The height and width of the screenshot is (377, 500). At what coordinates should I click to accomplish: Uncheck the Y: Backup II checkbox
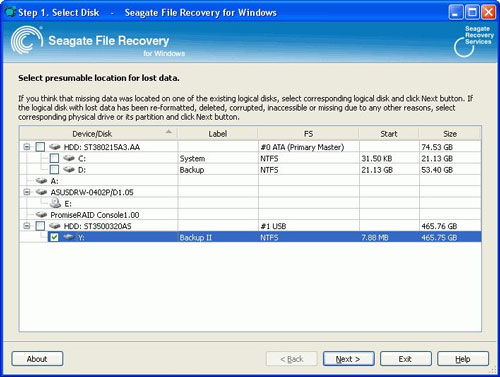(x=54, y=237)
